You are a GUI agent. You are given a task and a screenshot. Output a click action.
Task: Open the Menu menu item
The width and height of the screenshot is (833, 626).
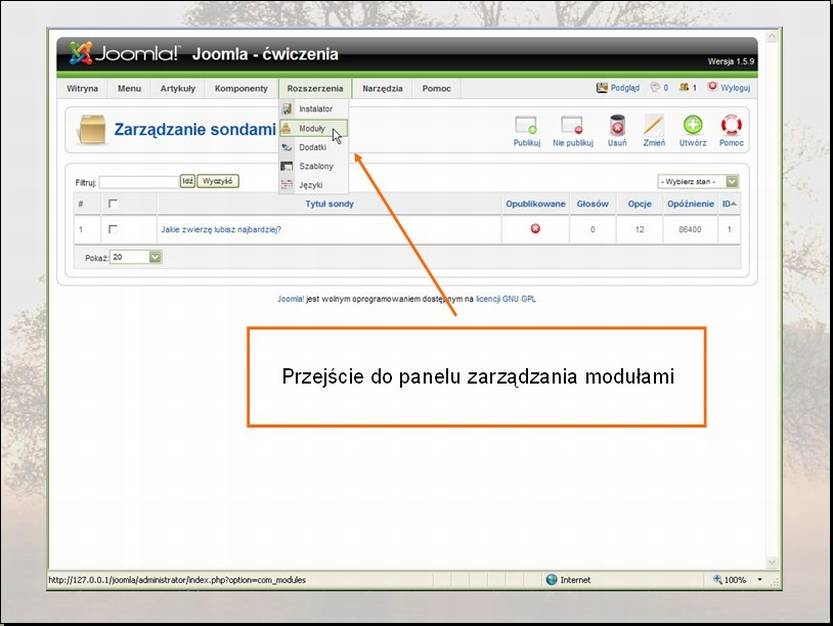click(x=129, y=88)
